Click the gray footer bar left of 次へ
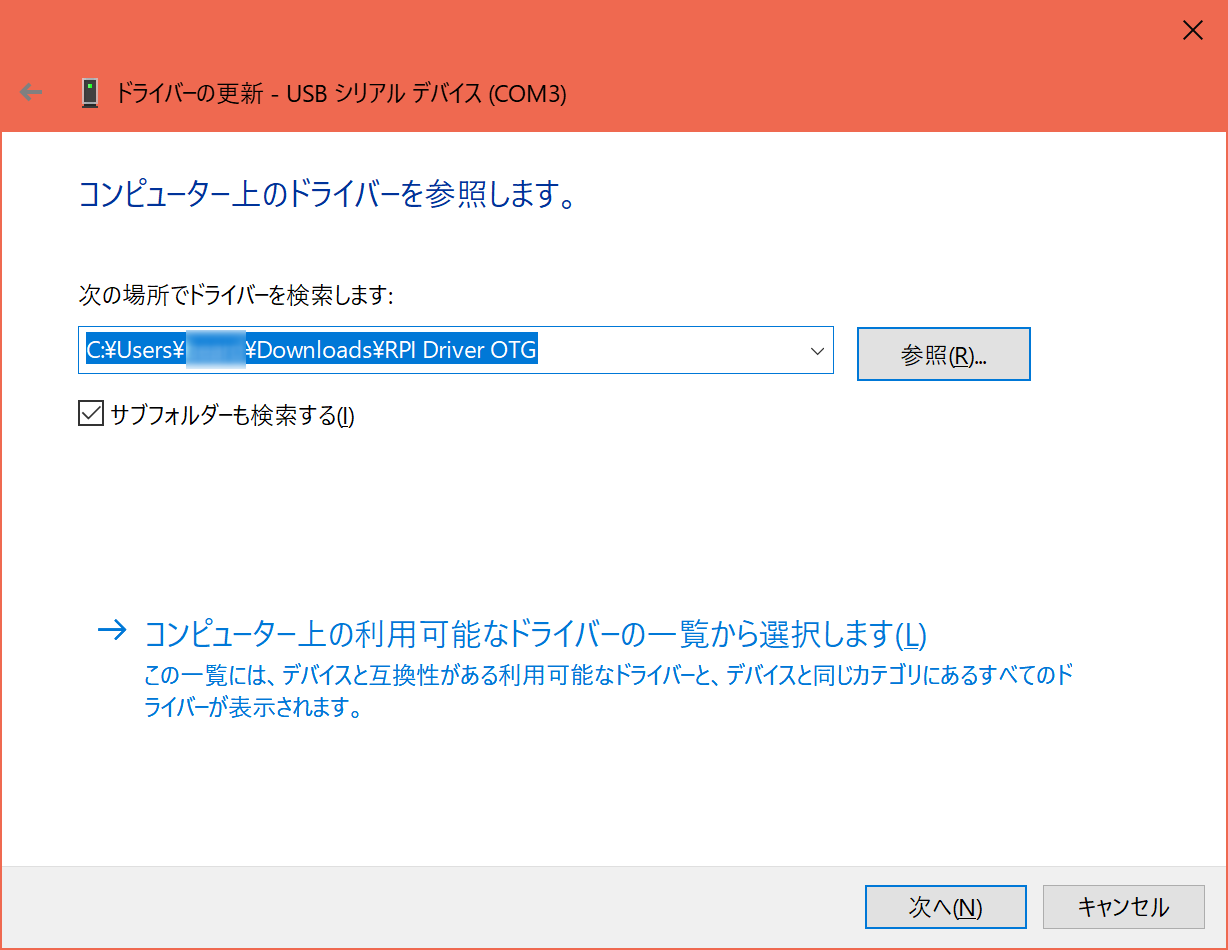 coord(430,907)
